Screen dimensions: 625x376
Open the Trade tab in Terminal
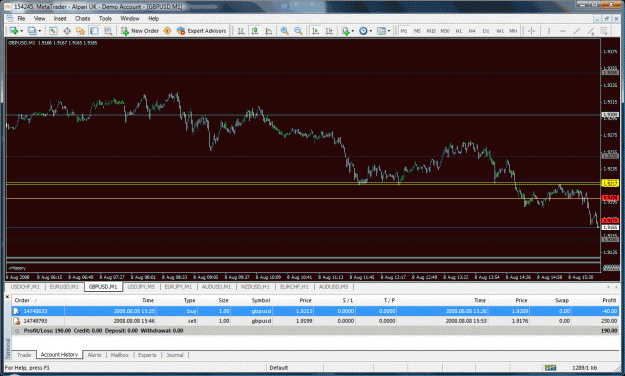(x=24, y=355)
